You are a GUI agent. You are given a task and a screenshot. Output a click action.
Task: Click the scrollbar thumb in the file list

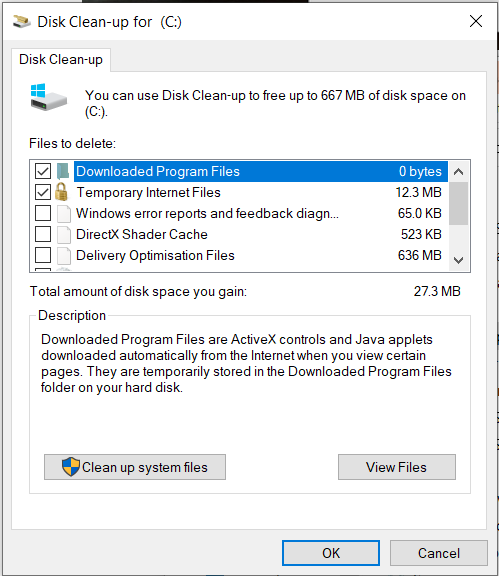458,203
